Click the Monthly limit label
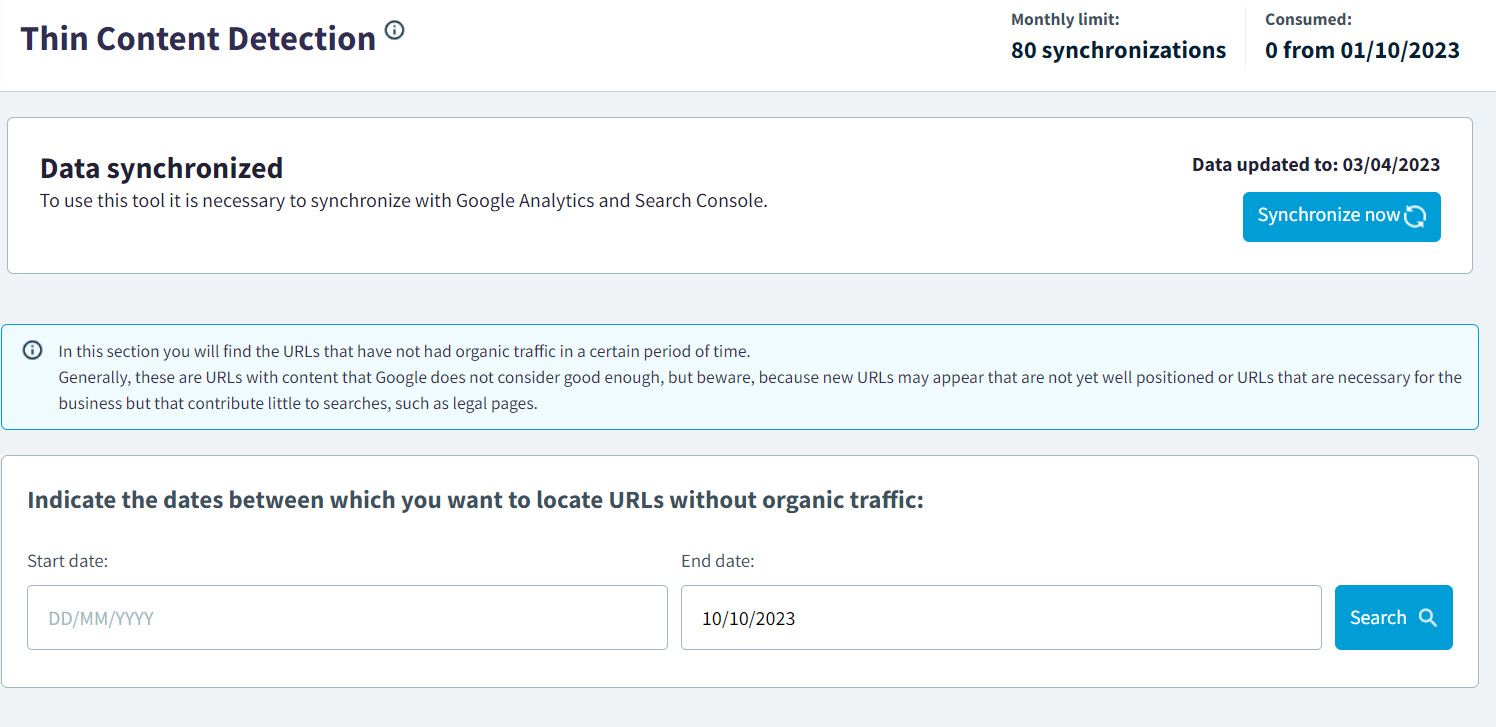The height and width of the screenshot is (727, 1496). tap(1065, 19)
